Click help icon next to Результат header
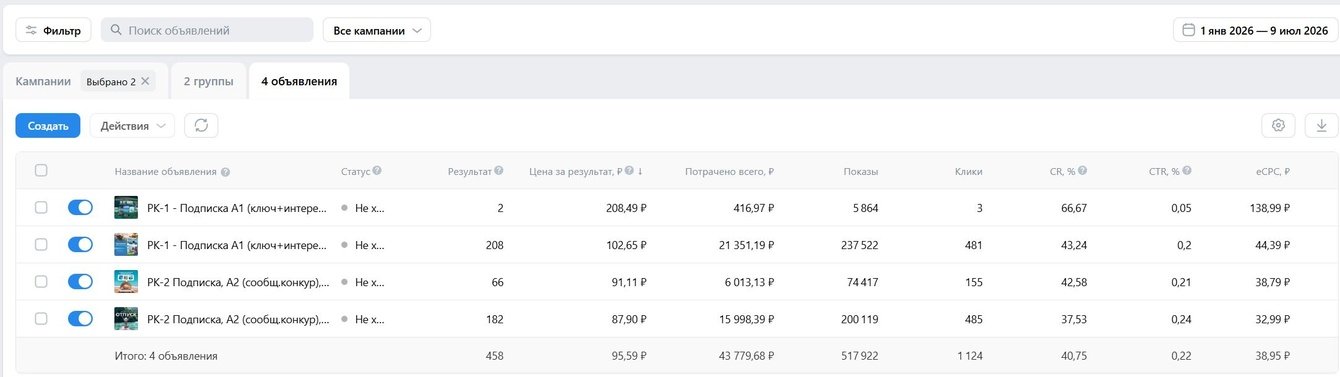This screenshot has height=377, width=1340. pyautogui.click(x=498, y=171)
